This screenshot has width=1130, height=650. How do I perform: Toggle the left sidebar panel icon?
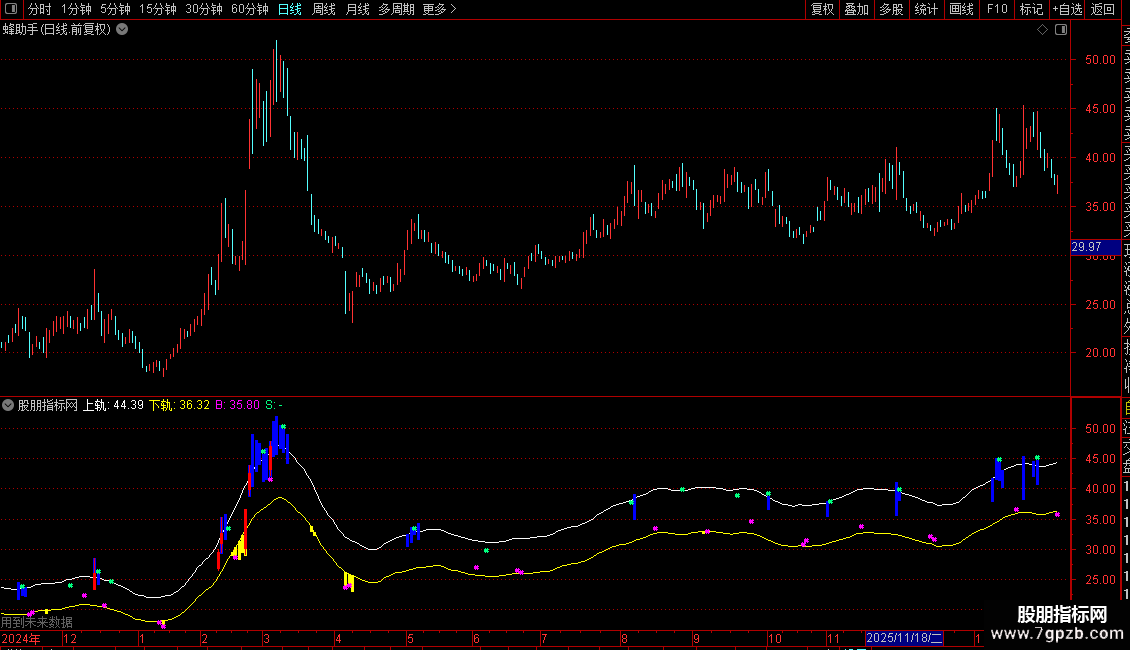pyautogui.click(x=11, y=9)
